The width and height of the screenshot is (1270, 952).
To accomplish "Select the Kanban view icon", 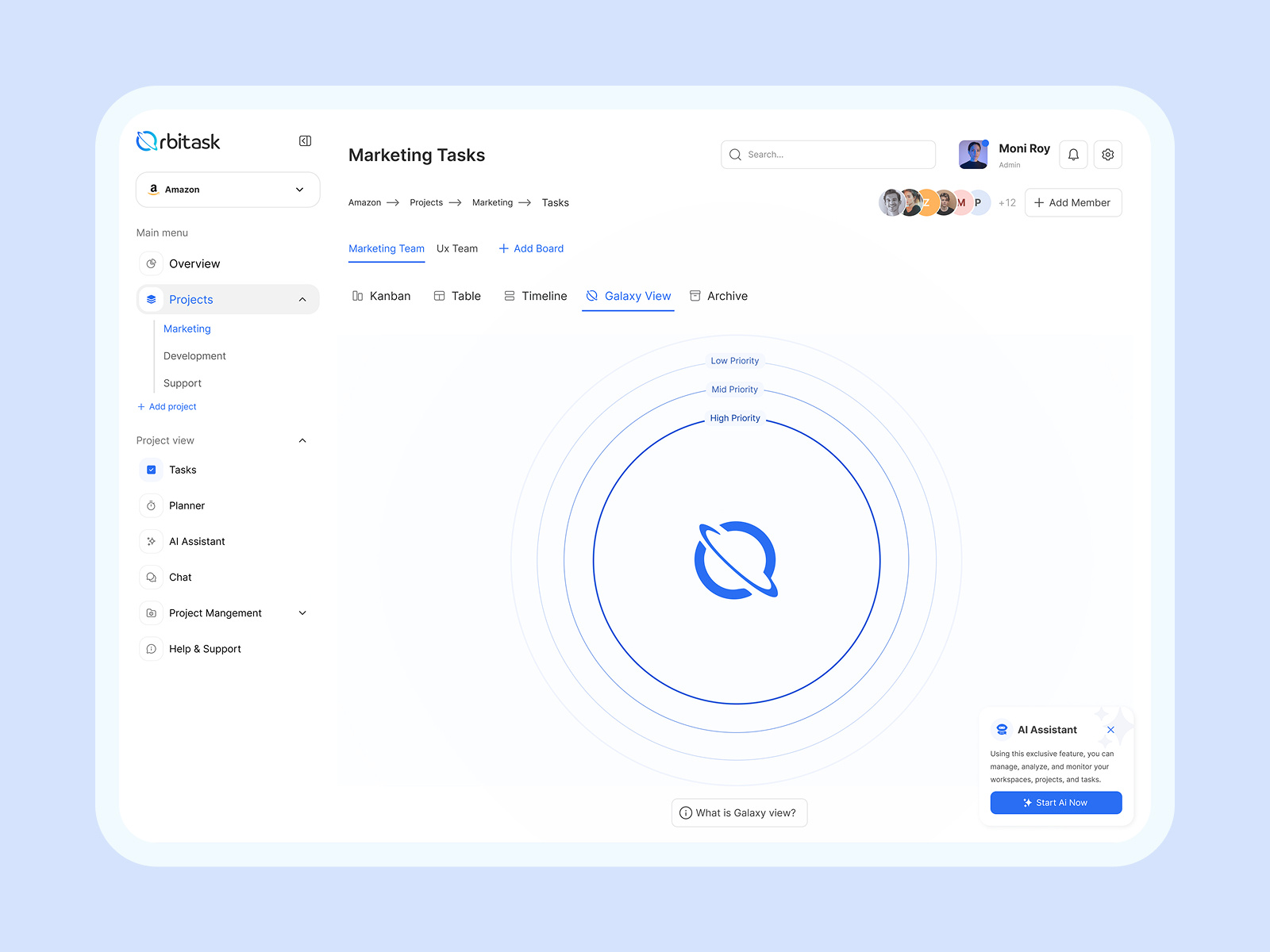I will [359, 296].
